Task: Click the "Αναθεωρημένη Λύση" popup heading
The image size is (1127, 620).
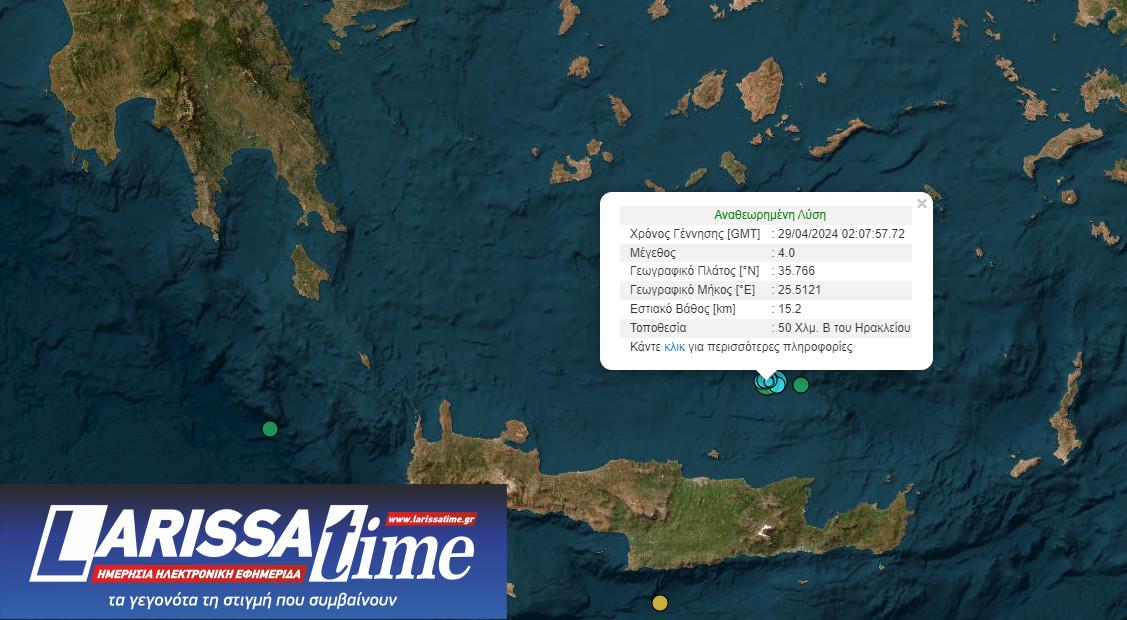Action: click(770, 214)
